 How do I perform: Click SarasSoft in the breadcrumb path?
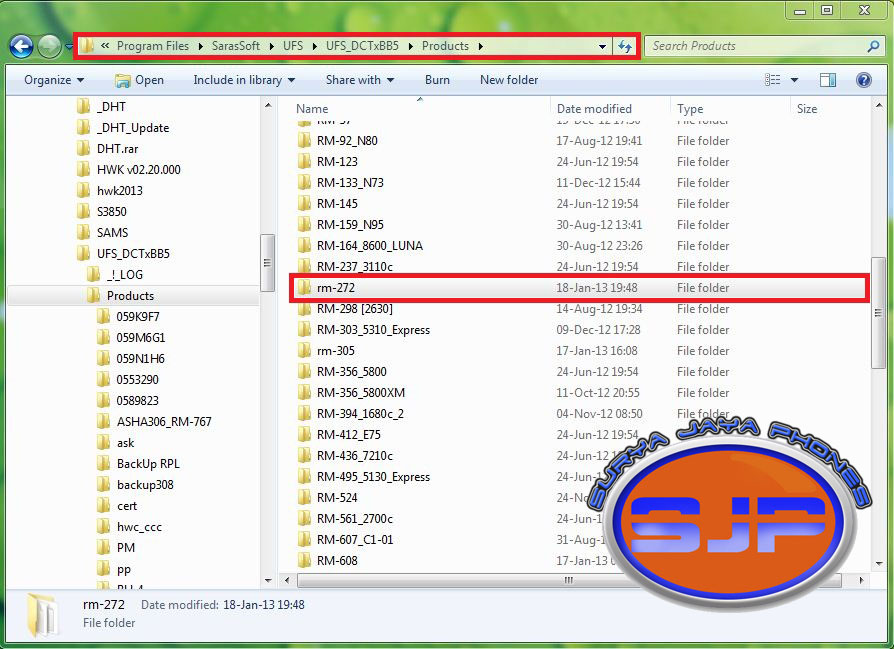[x=235, y=46]
